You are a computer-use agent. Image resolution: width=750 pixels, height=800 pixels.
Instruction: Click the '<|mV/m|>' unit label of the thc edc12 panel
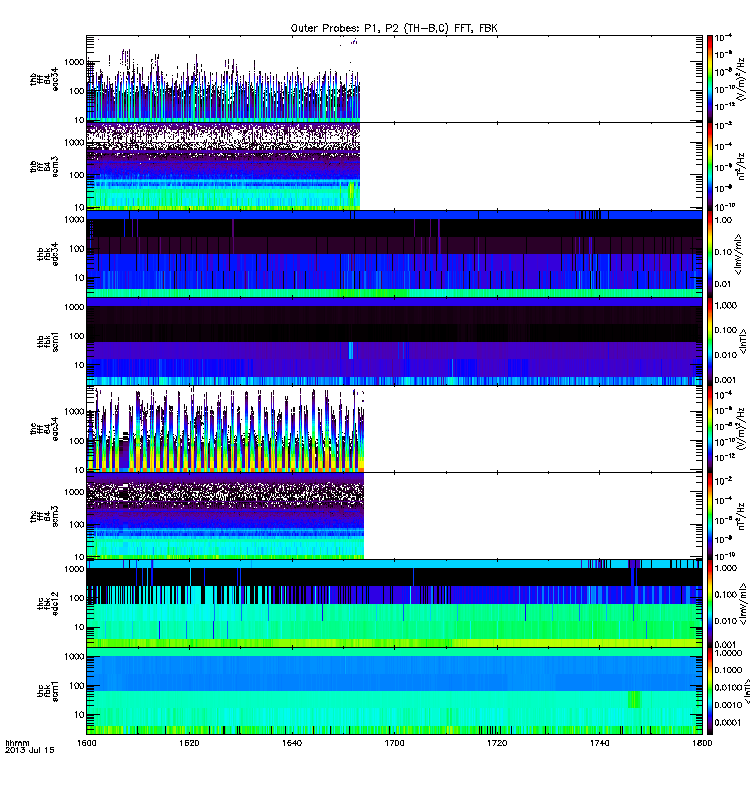[743, 604]
